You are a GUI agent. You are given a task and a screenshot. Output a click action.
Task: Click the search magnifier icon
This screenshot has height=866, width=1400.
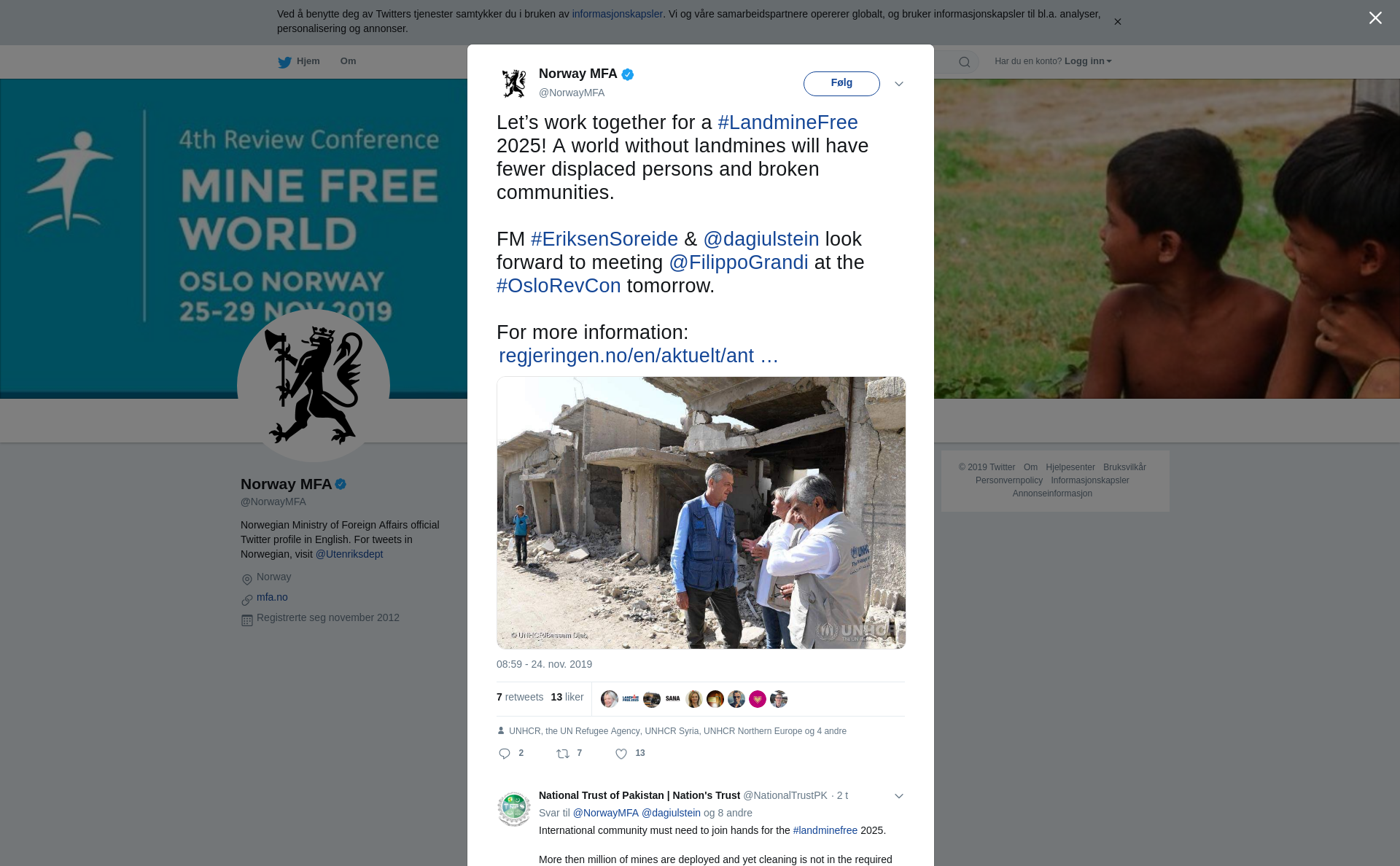pyautogui.click(x=965, y=62)
